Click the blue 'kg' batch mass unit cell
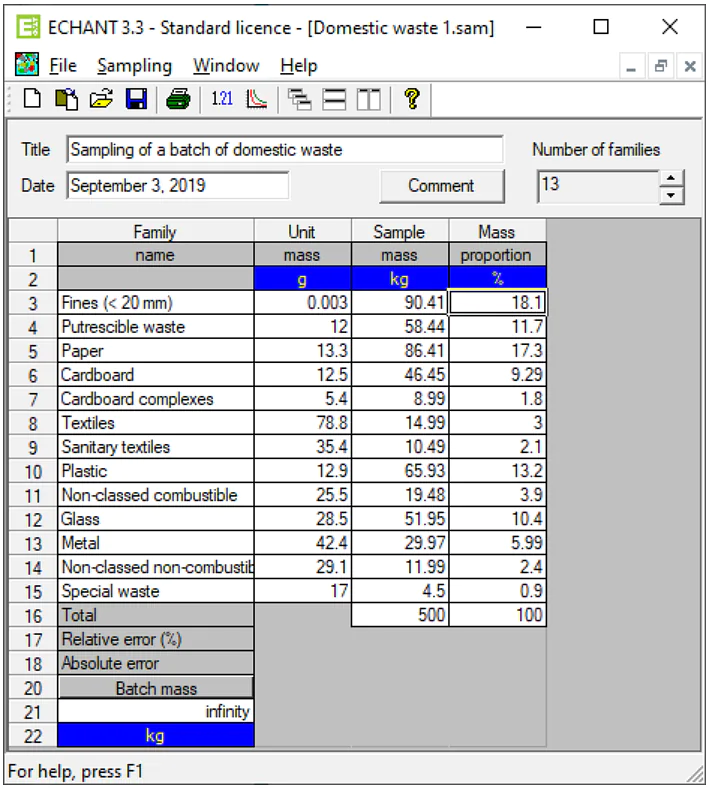Viewport: 712px width, 788px height. (156, 736)
